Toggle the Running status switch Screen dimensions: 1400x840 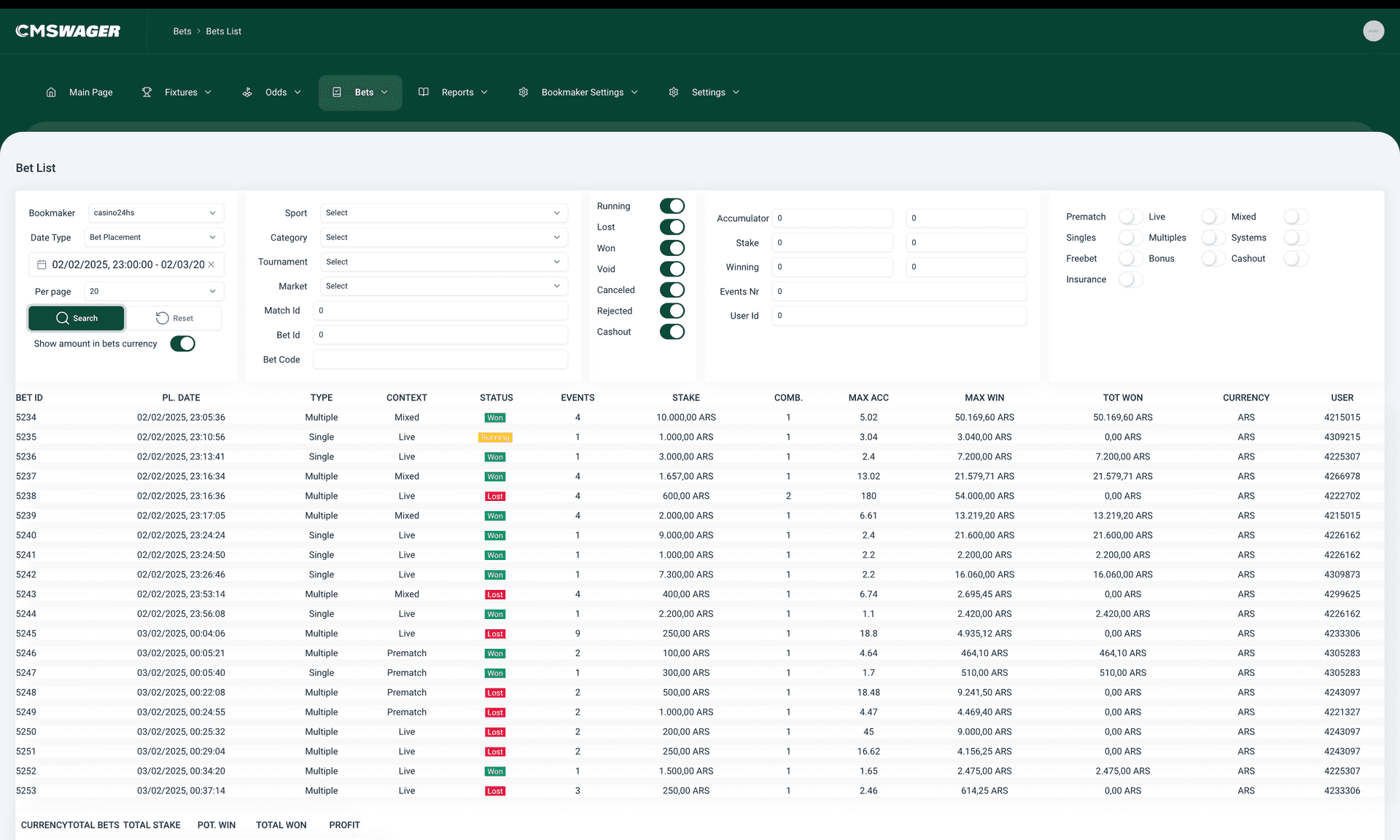tap(672, 206)
